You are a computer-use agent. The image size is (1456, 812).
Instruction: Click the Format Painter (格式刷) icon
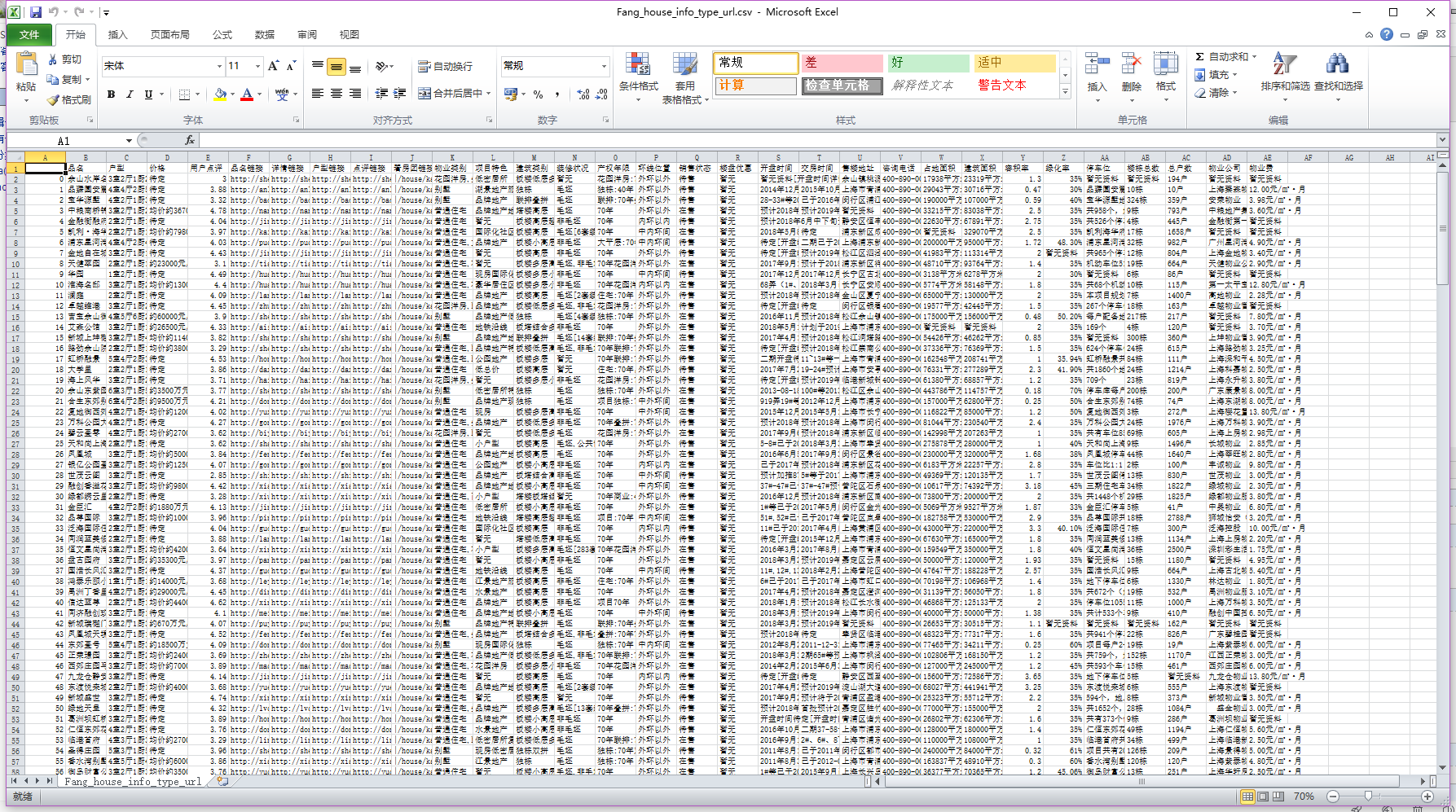pyautogui.click(x=54, y=99)
